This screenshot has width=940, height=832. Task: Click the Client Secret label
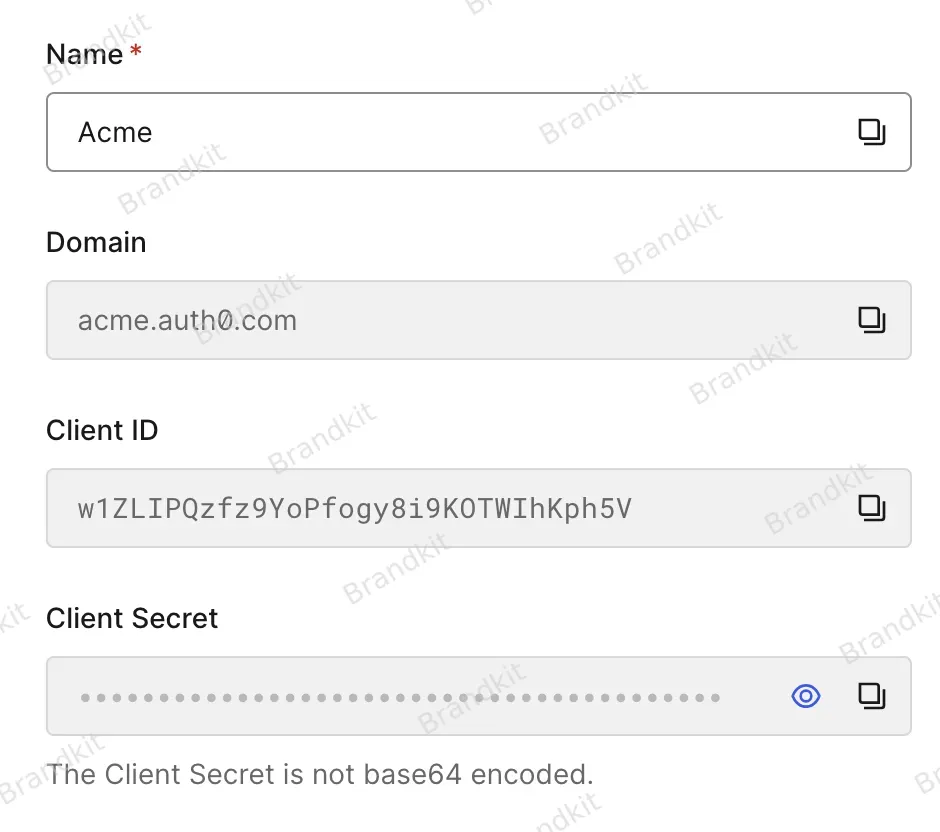pyautogui.click(x=131, y=618)
